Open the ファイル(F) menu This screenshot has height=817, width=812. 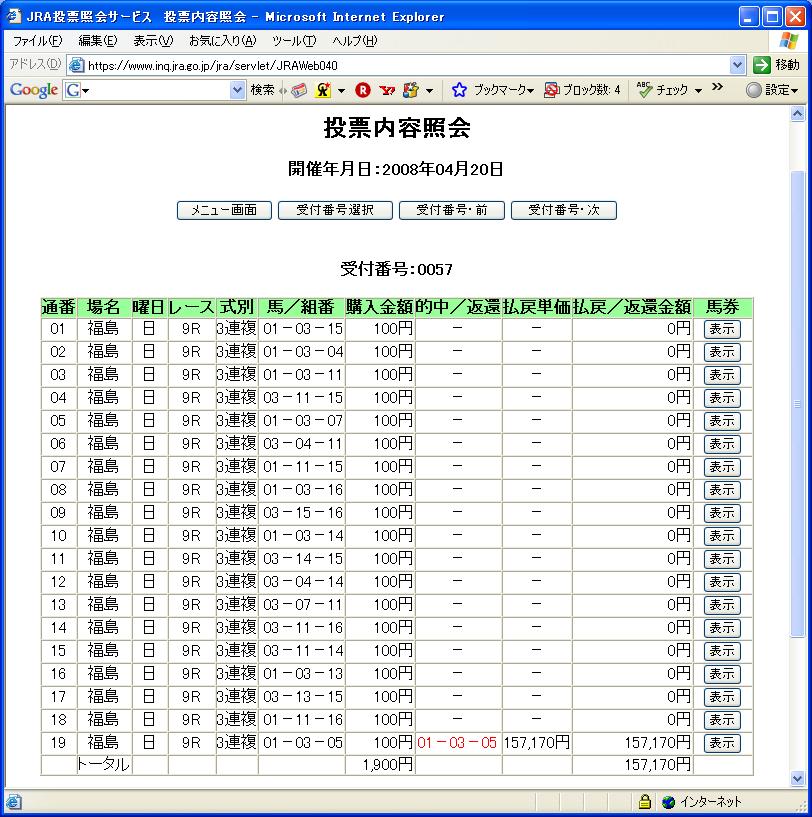(x=37, y=41)
